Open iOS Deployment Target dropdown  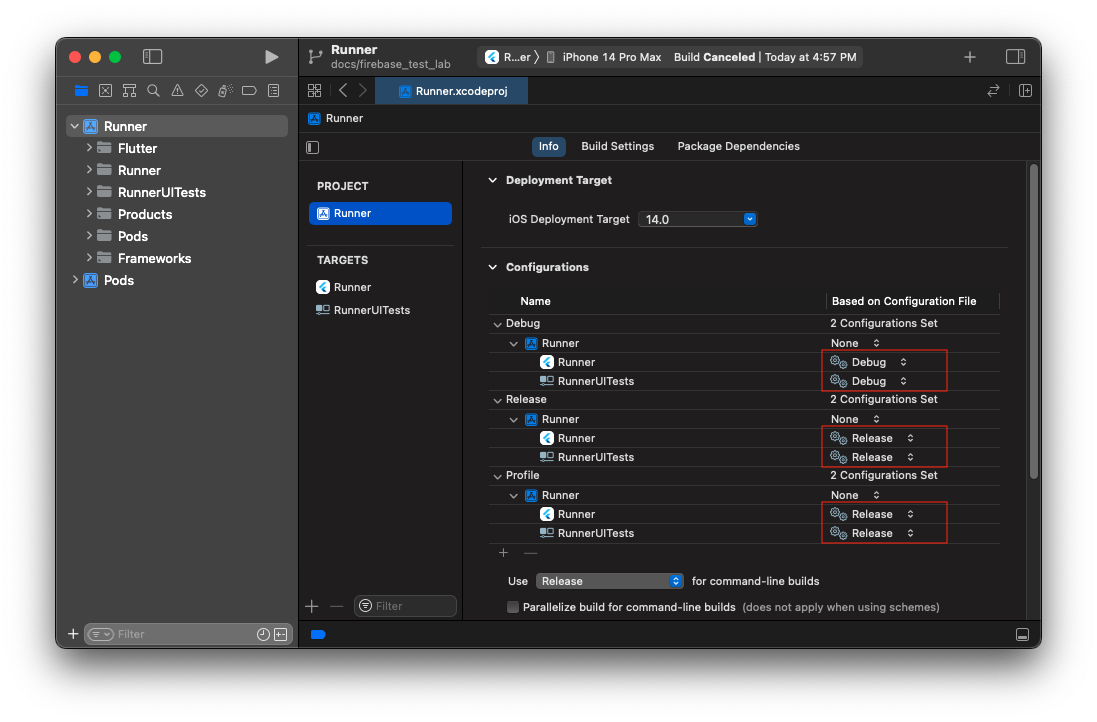(x=698, y=220)
